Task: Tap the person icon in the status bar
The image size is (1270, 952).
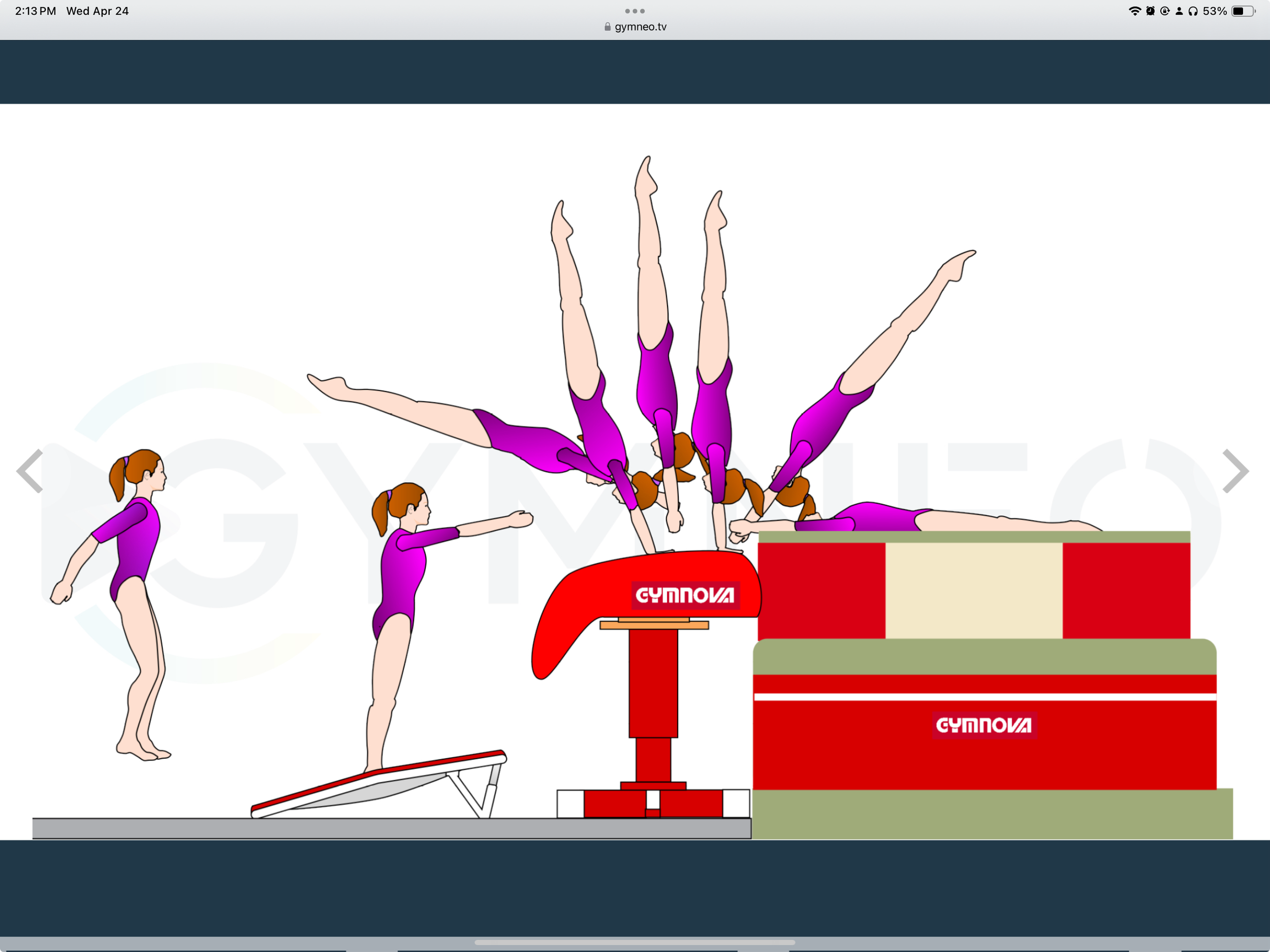Action: (1180, 10)
